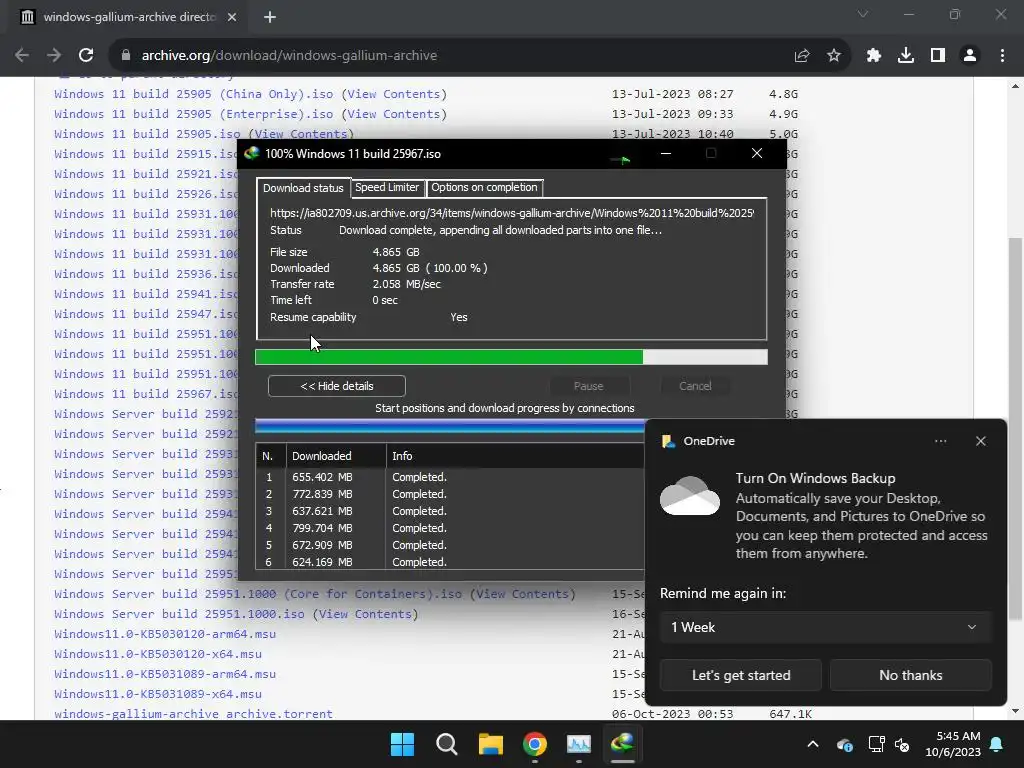Open the Windows Start menu
The height and width of the screenshot is (768, 1024).
tap(402, 744)
